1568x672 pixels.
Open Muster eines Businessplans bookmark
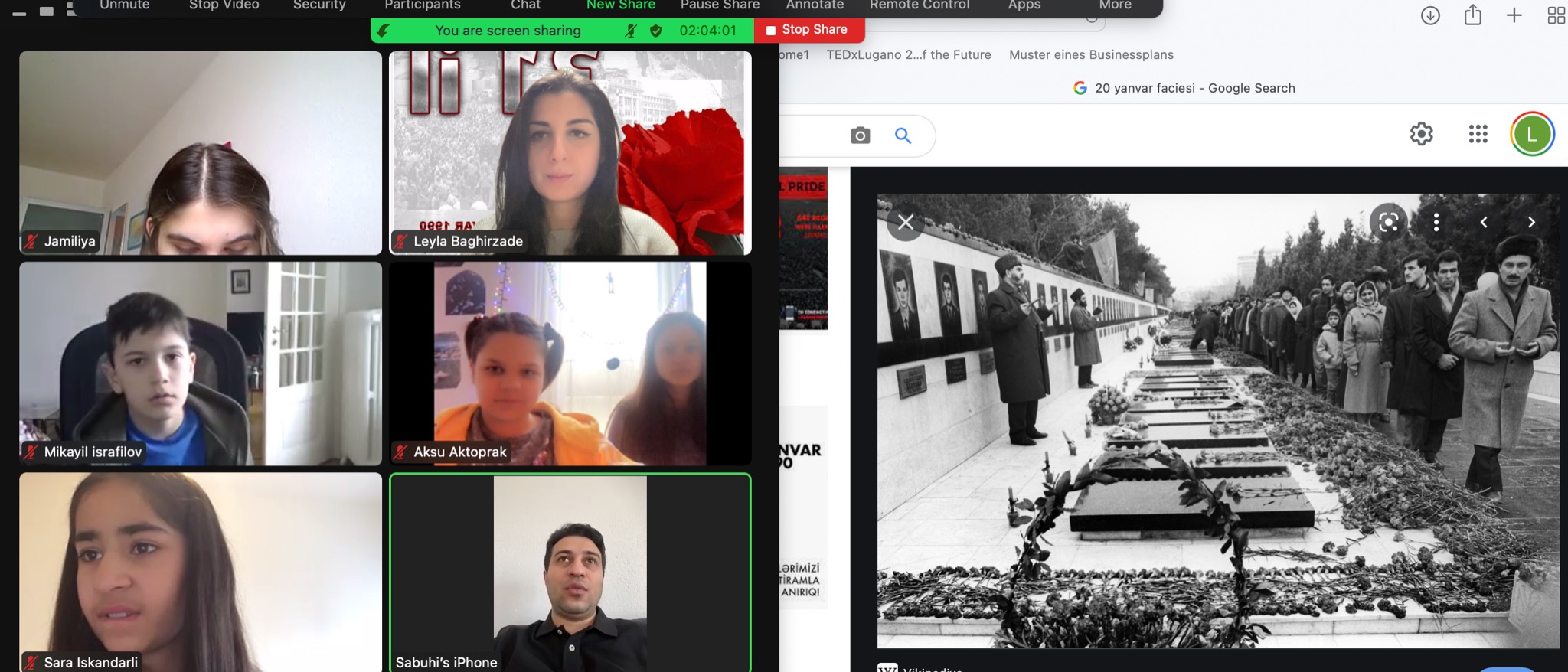tap(1091, 54)
